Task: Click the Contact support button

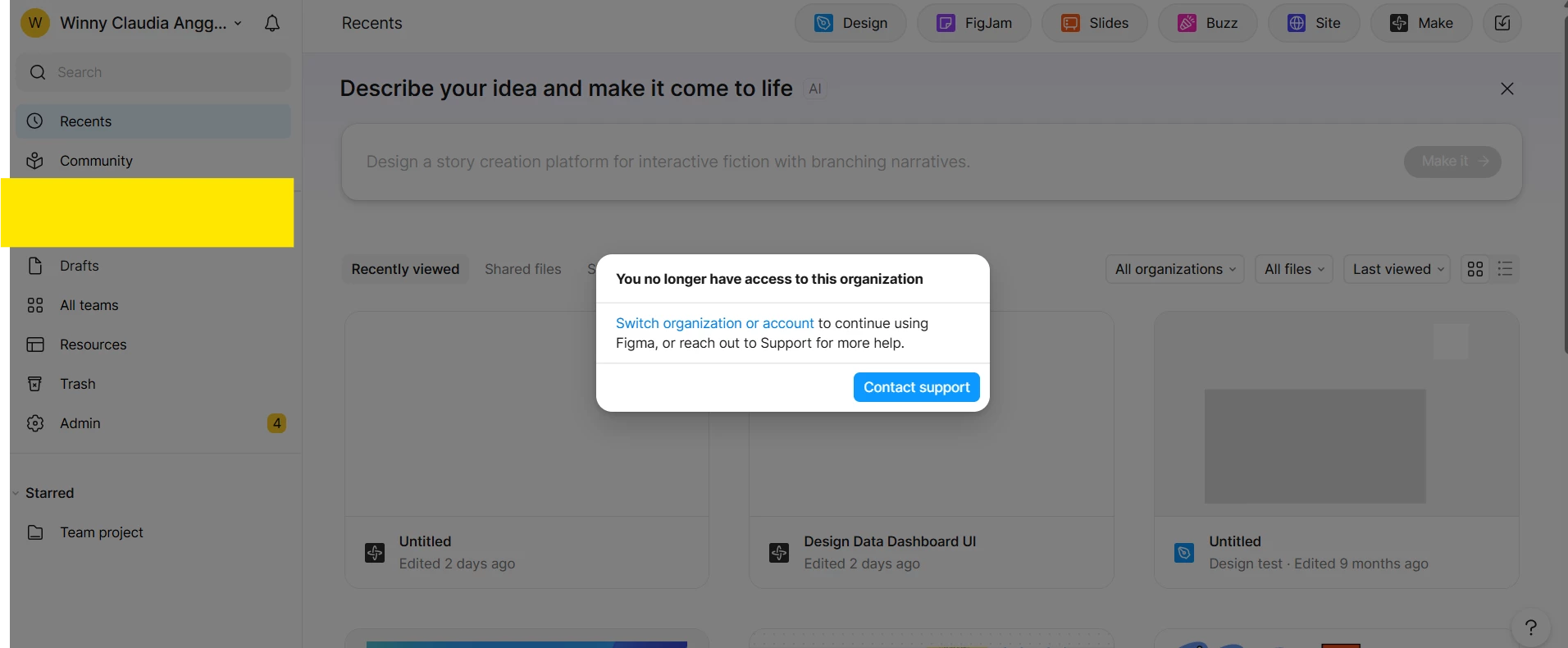Action: pyautogui.click(x=917, y=387)
